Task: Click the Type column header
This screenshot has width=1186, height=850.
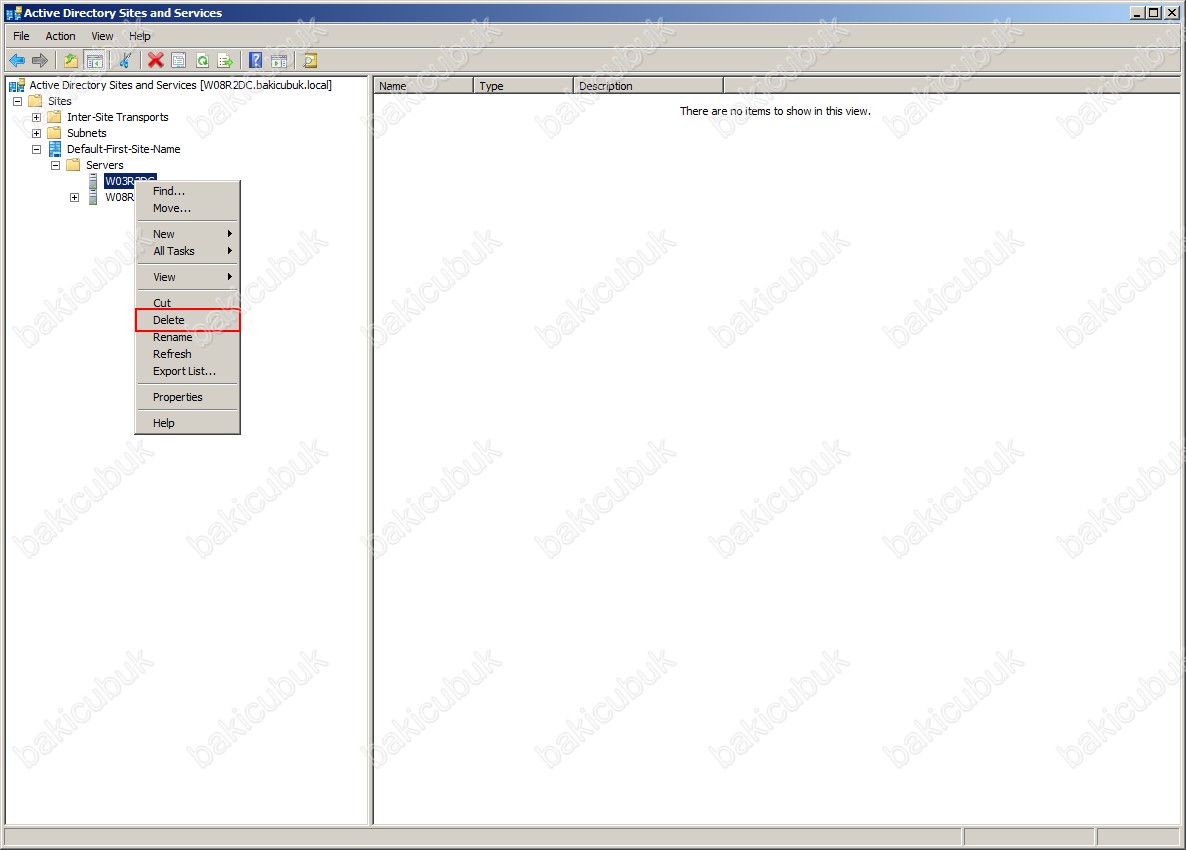Action: (x=523, y=86)
